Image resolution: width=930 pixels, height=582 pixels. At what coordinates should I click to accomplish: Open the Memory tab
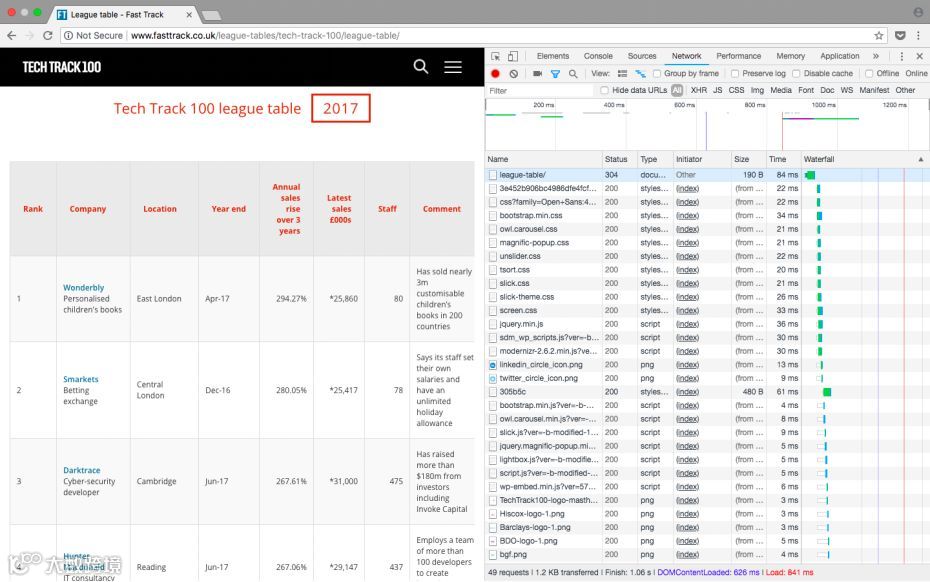(x=791, y=56)
